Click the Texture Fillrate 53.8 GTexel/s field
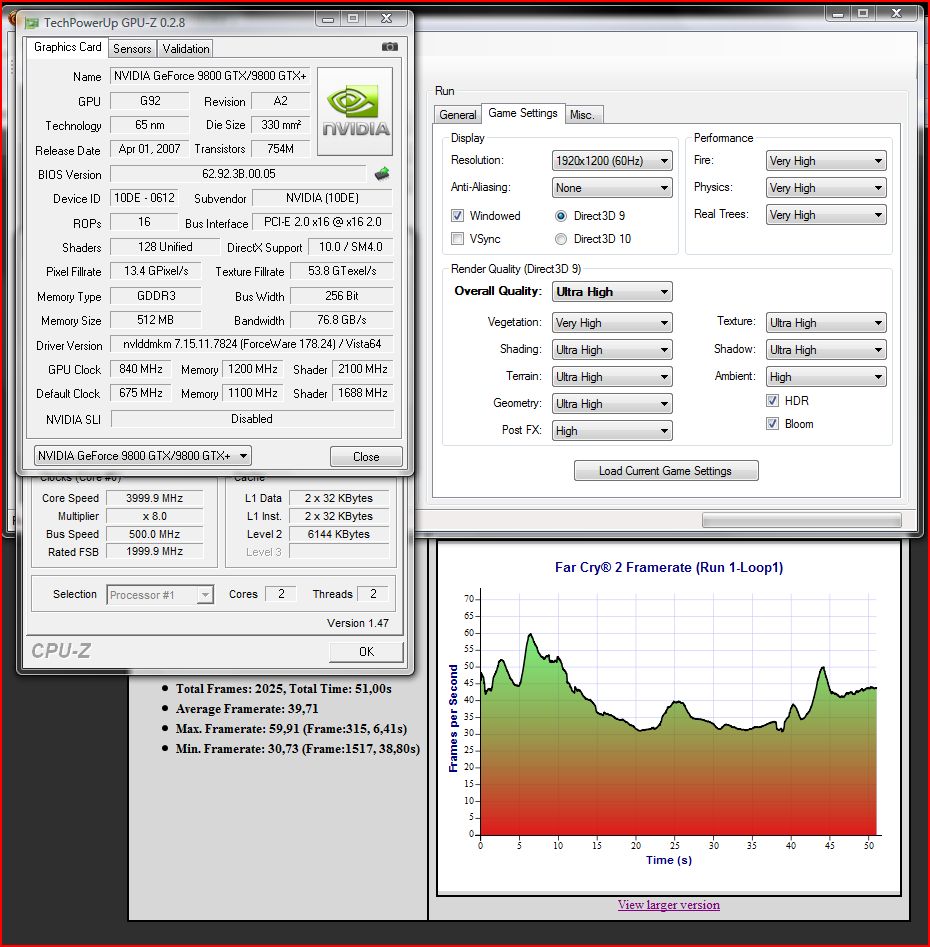This screenshot has height=947, width=930. point(342,271)
